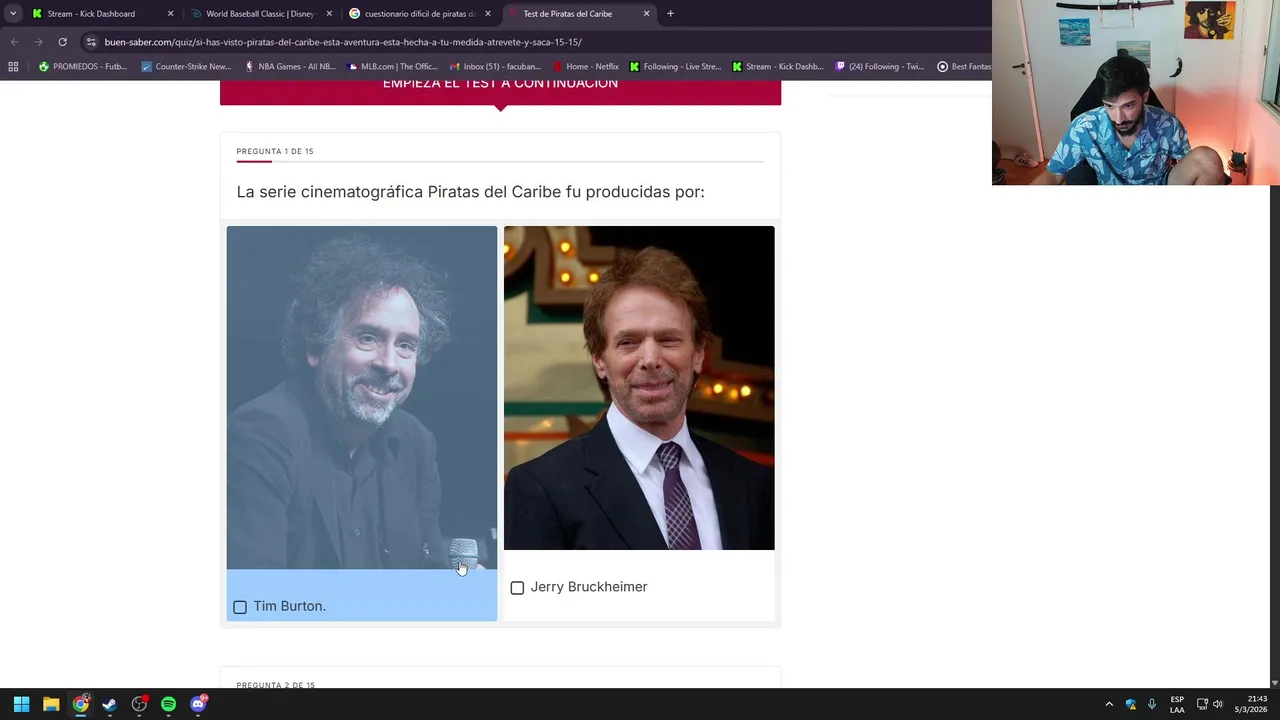This screenshot has height=720, width=1280.
Task: Close the Stream - Kick Dashboard tab
Action: 170,14
